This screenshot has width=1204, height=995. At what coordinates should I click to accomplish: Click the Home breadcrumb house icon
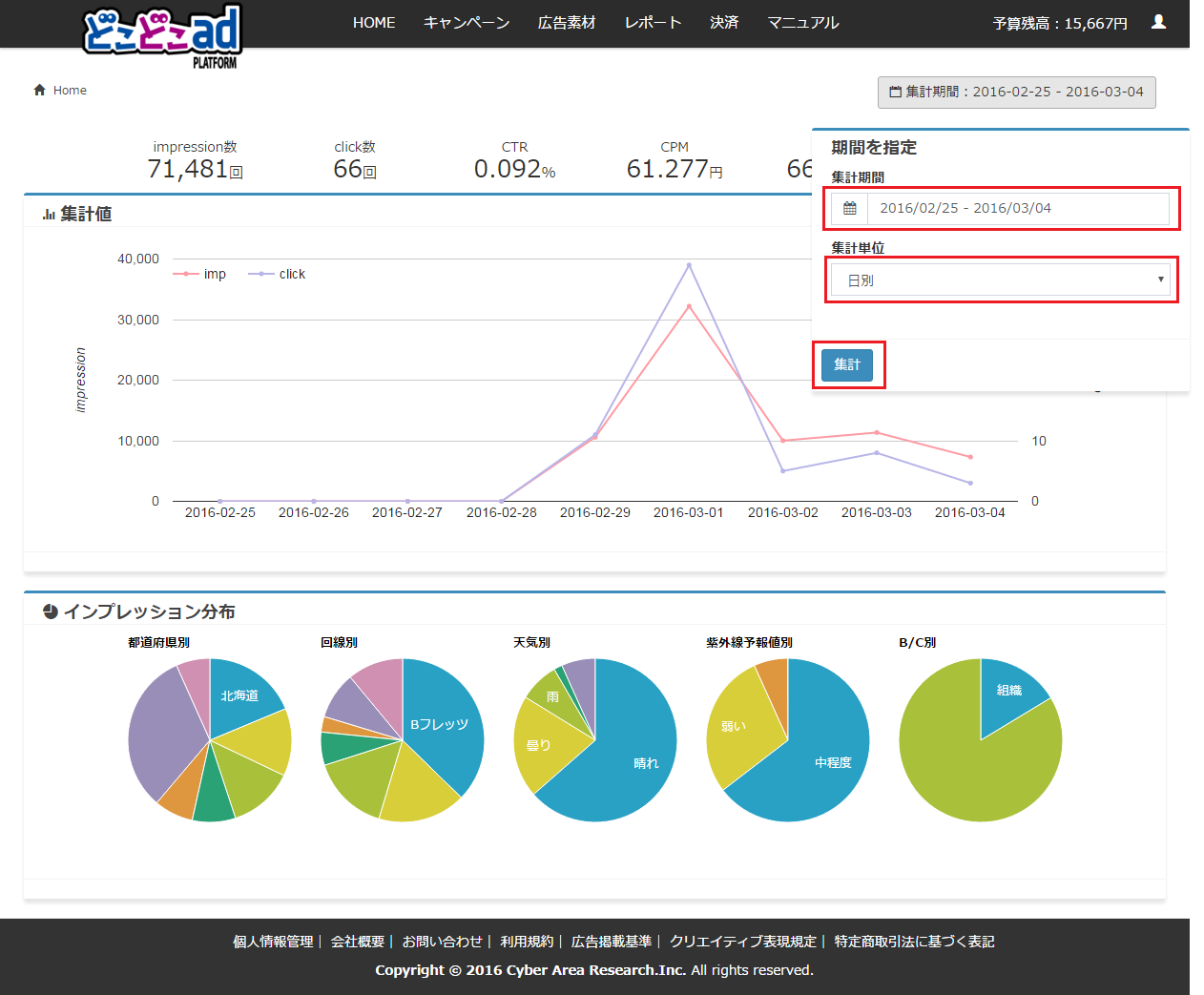(39, 90)
